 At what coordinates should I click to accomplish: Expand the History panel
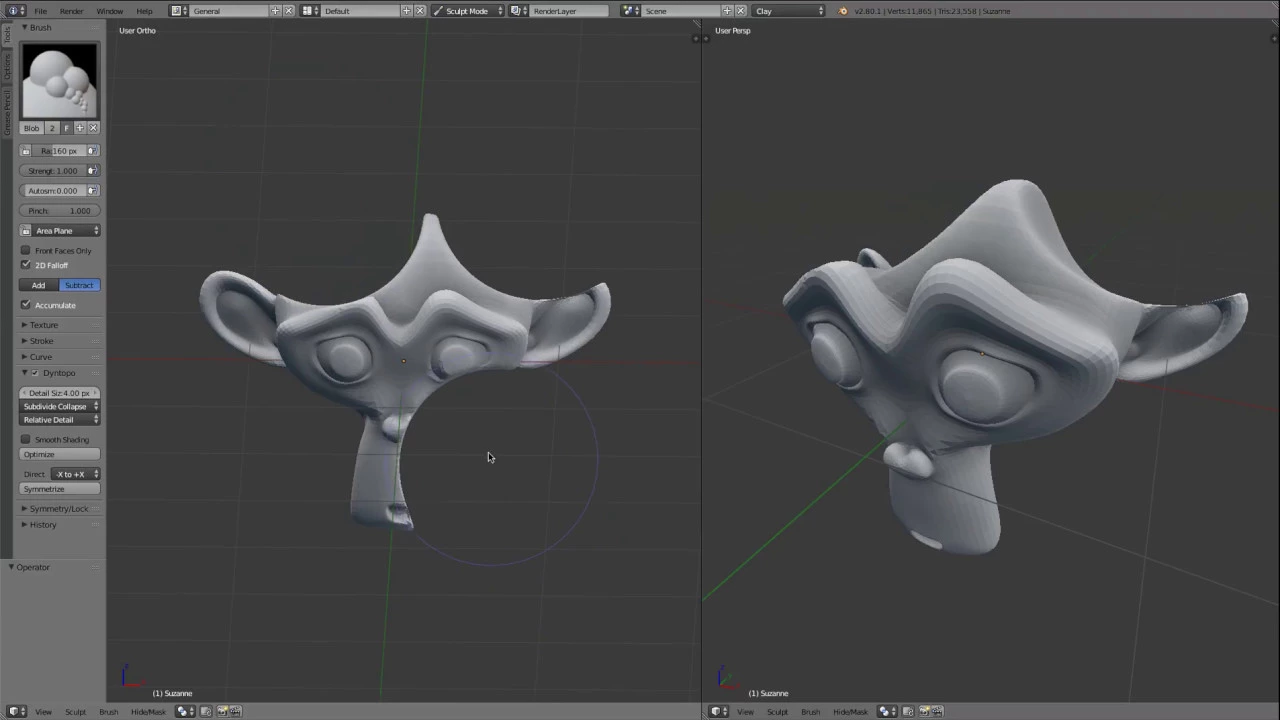42,525
